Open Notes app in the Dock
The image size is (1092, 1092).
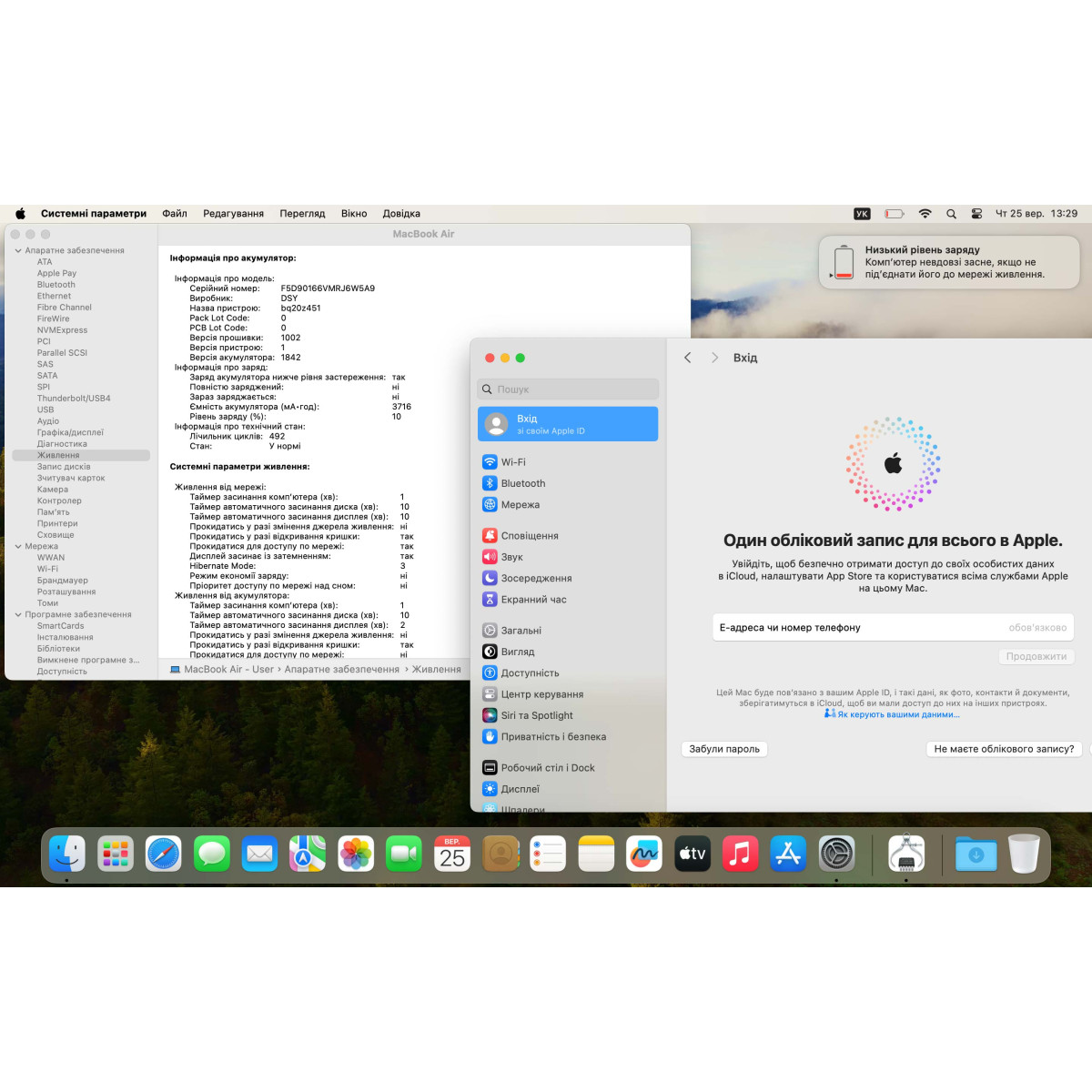coord(596,854)
